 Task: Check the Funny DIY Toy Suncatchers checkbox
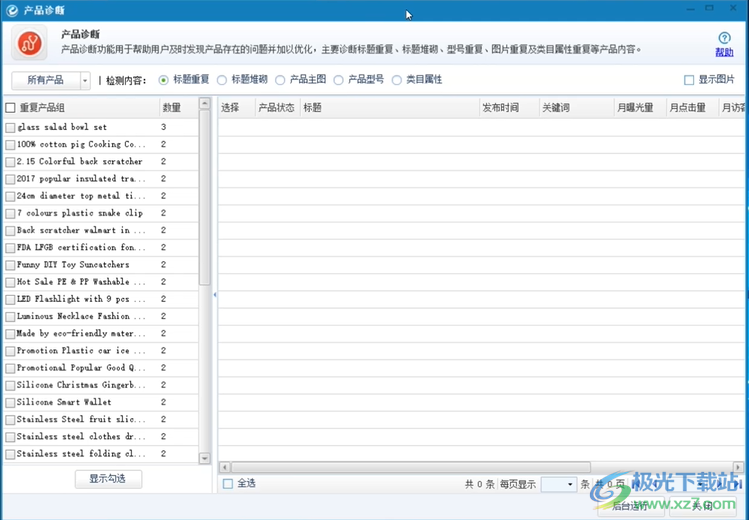click(x=11, y=265)
